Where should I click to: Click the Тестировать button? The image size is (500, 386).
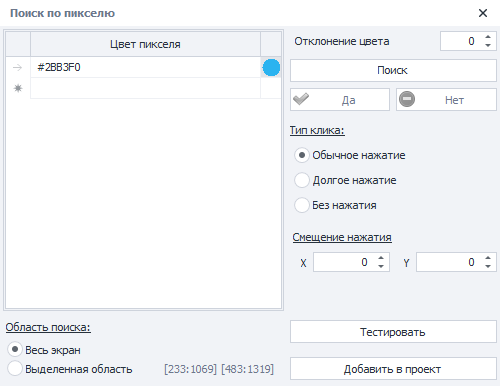(x=393, y=332)
